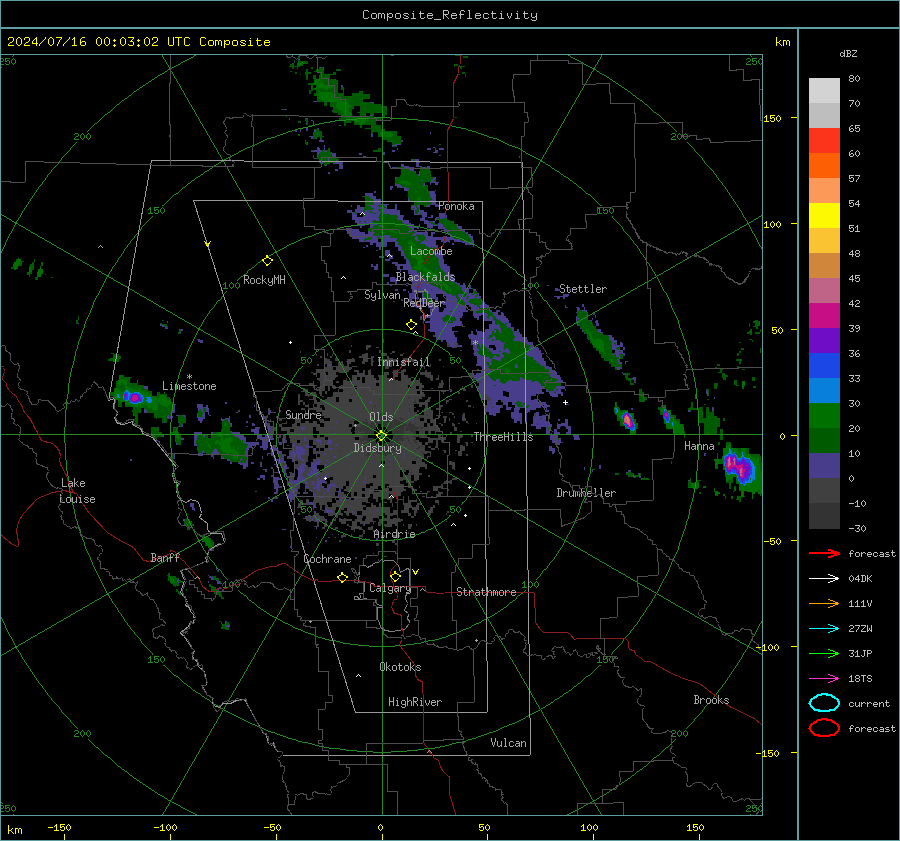Click the Blackfalds label
Screen dimensions: 900x841
[425, 277]
